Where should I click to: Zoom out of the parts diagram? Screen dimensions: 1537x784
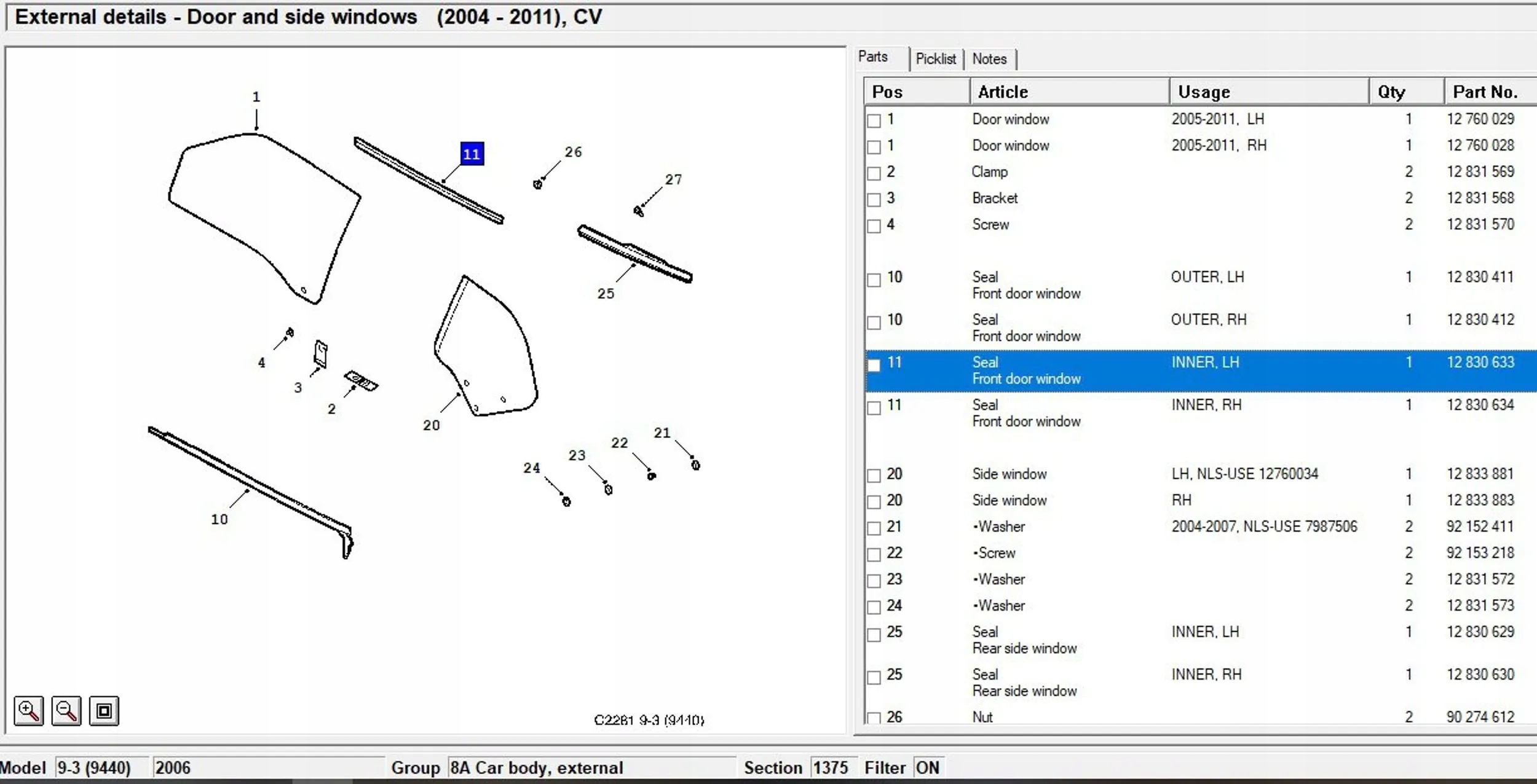pos(66,711)
